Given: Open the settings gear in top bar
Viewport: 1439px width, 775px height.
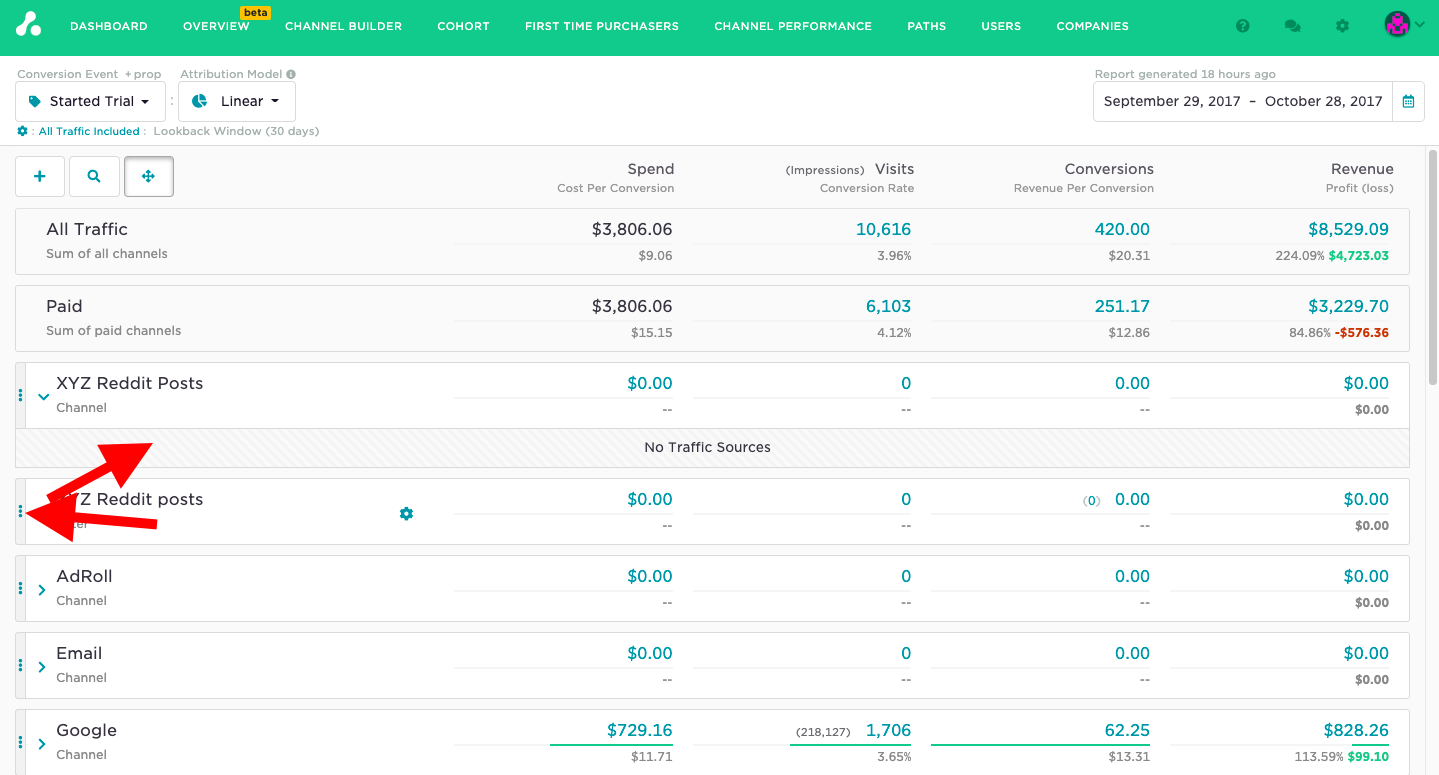Looking at the screenshot, I should click(x=1343, y=26).
